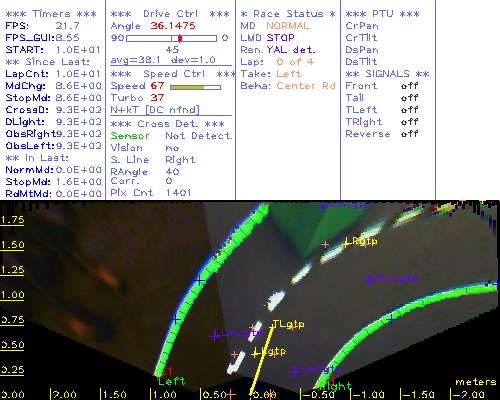Viewport: 500px width, 400px height.
Task: Click the purple Lmfgtp cross marker
Action: 295,371
